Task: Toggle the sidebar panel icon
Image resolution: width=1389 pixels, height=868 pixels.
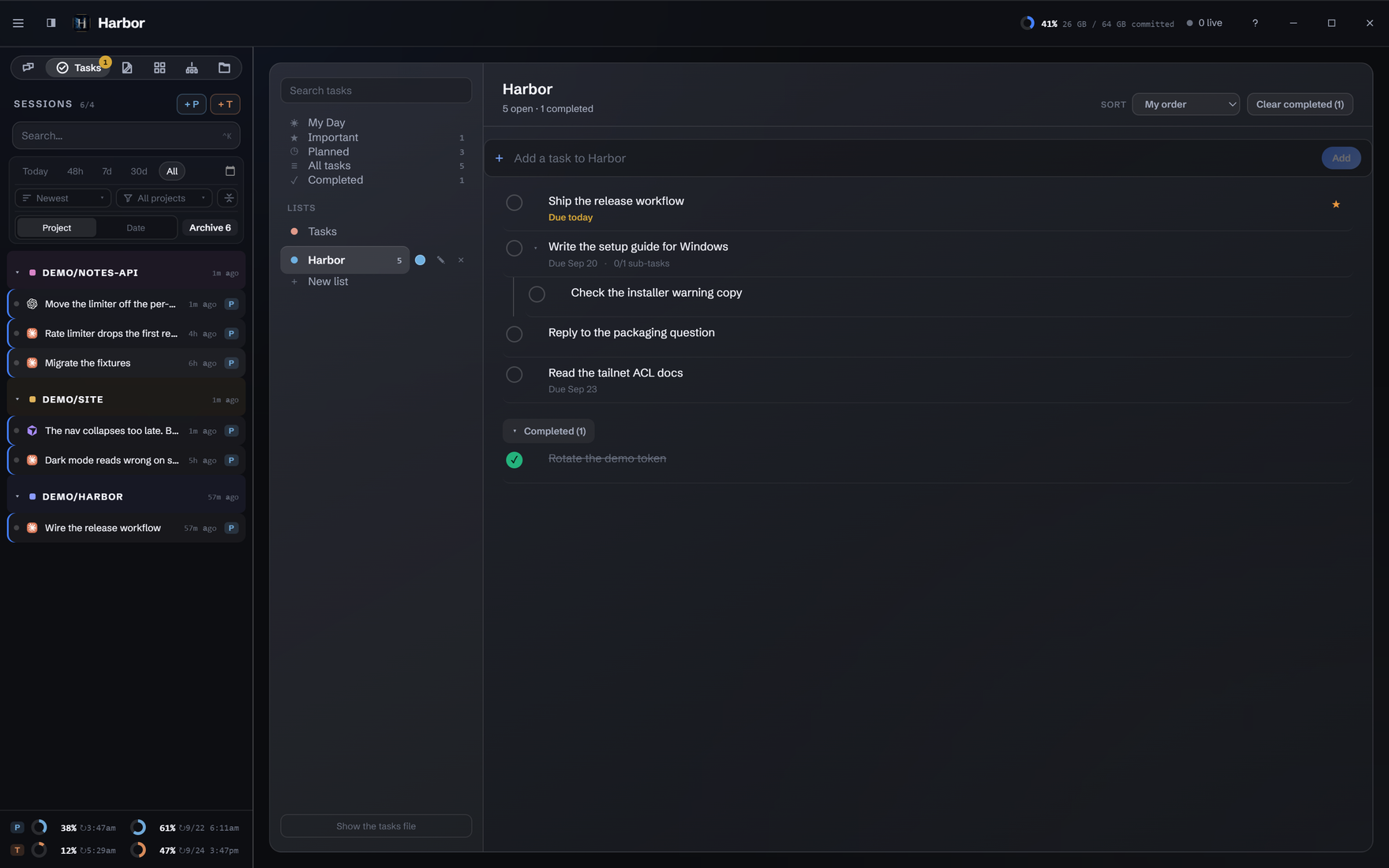Action: click(x=51, y=23)
